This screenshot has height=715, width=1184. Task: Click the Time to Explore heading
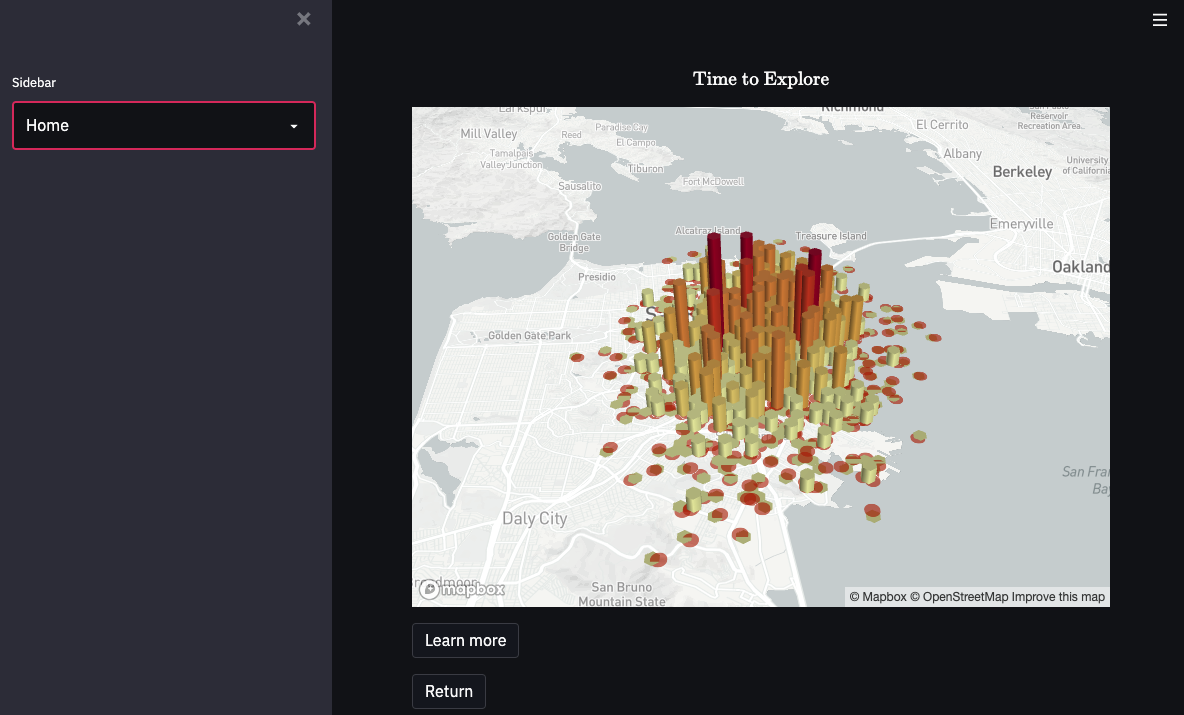[760, 79]
